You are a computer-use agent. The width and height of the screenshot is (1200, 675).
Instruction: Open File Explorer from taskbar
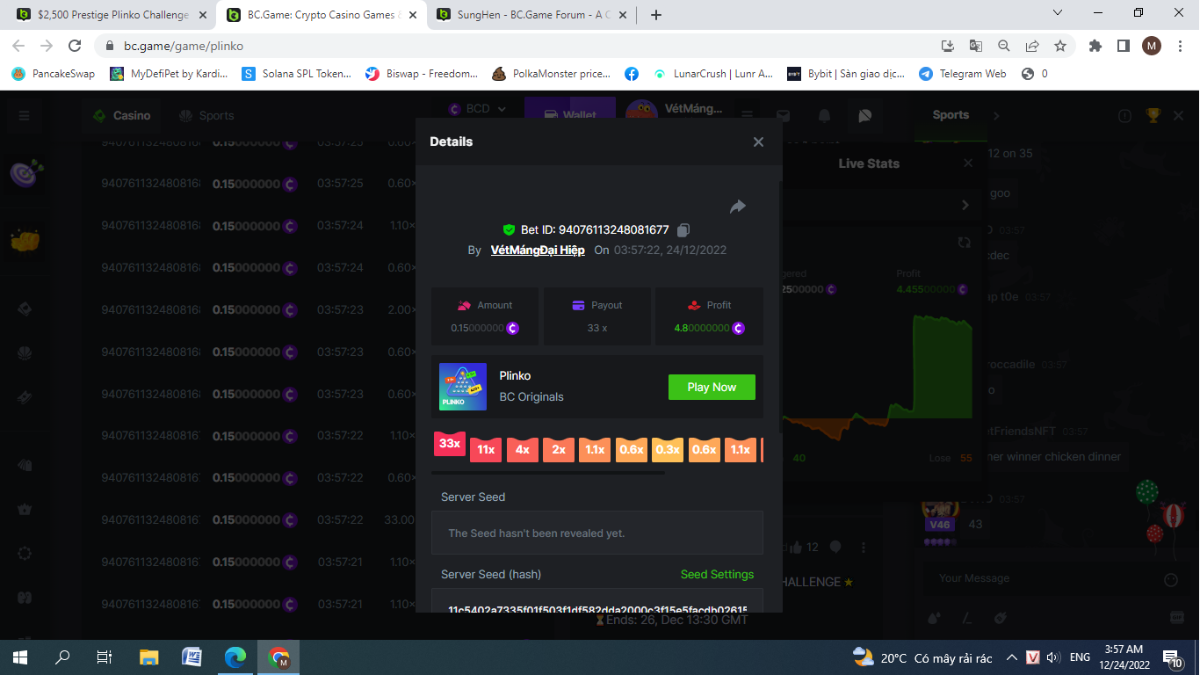pyautogui.click(x=149, y=657)
